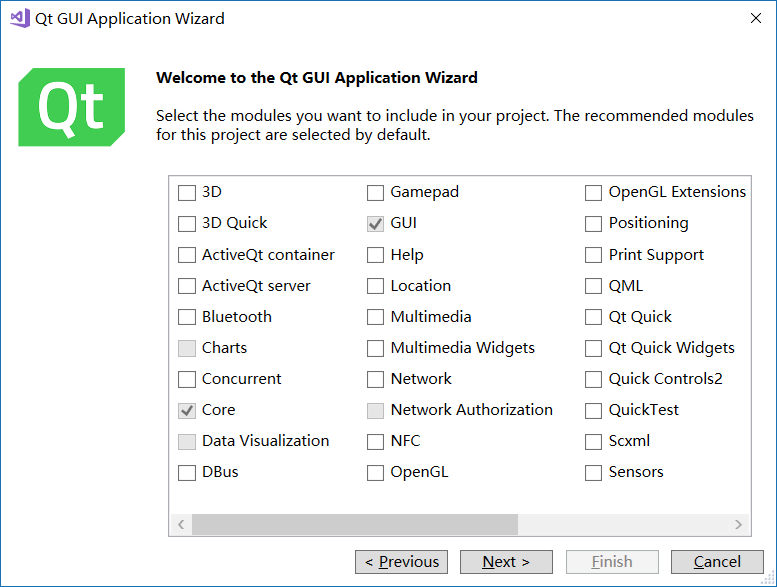777x587 pixels.
Task: Check the Sensors module
Action: 593,473
